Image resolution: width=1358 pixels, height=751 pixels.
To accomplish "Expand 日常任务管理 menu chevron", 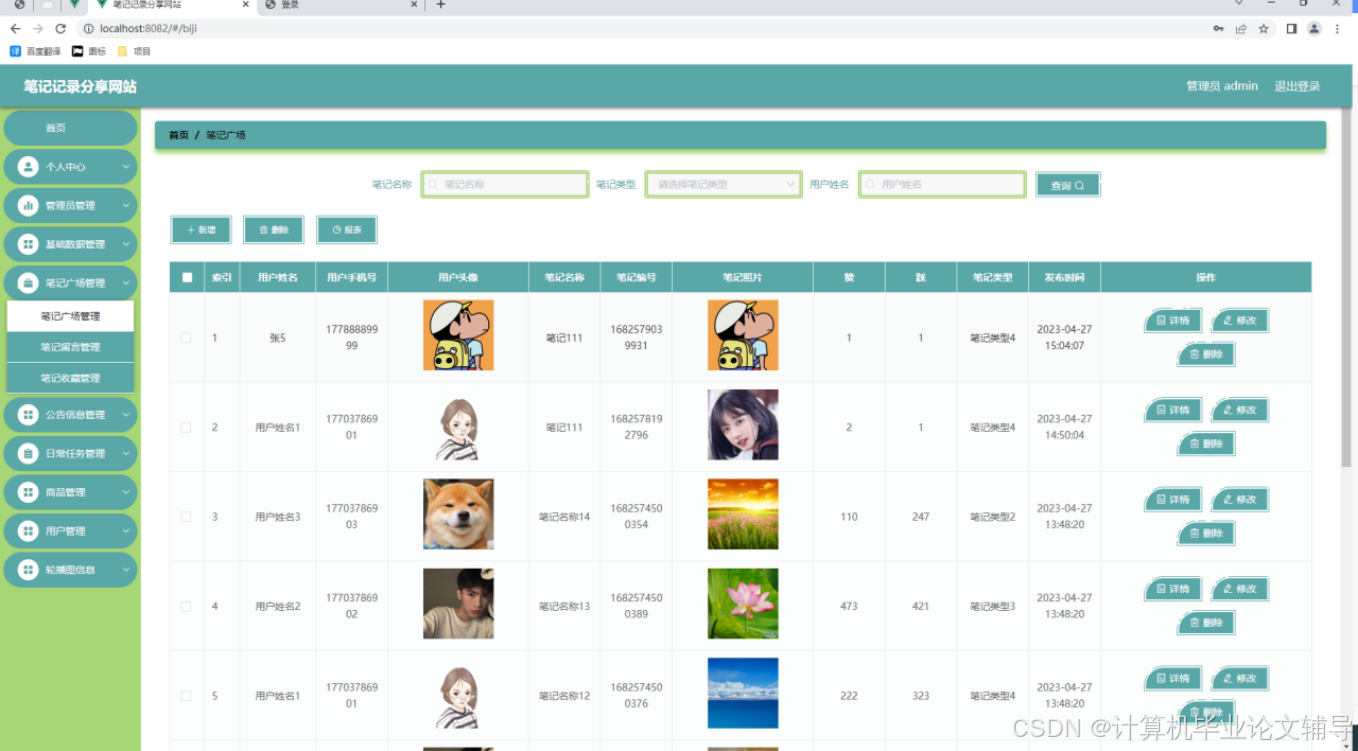I will click(126, 453).
